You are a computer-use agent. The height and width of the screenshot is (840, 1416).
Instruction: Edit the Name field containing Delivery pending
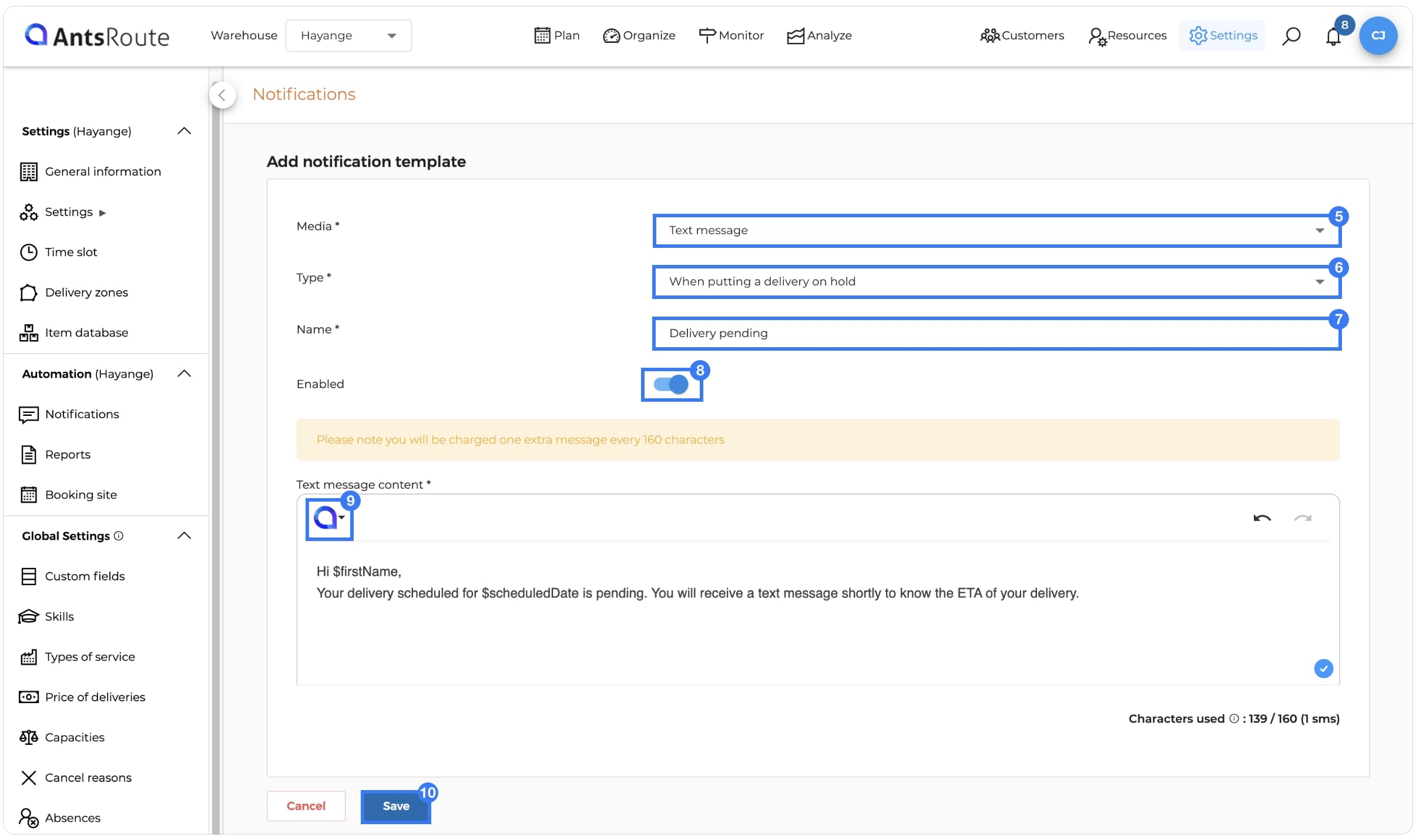pyautogui.click(x=996, y=332)
